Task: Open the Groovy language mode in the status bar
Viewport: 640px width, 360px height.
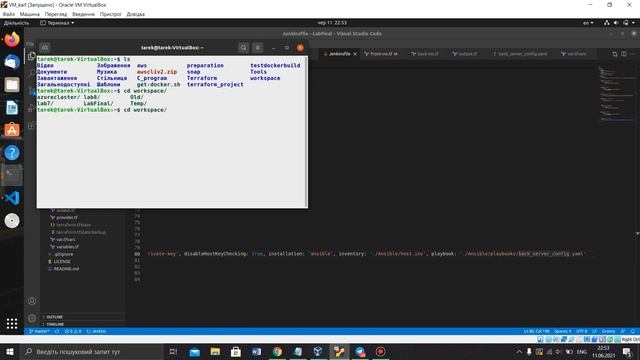Action: [608, 331]
